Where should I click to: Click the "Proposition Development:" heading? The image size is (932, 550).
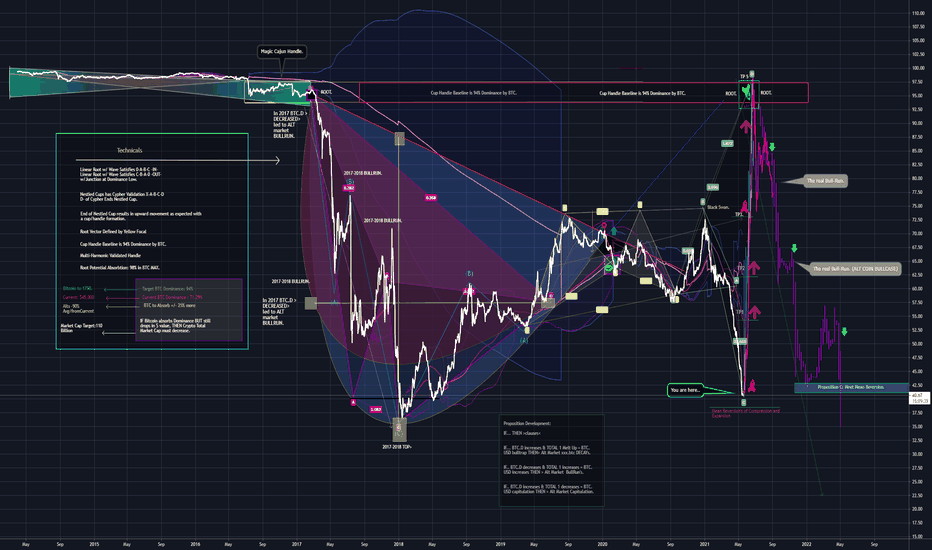(527, 423)
